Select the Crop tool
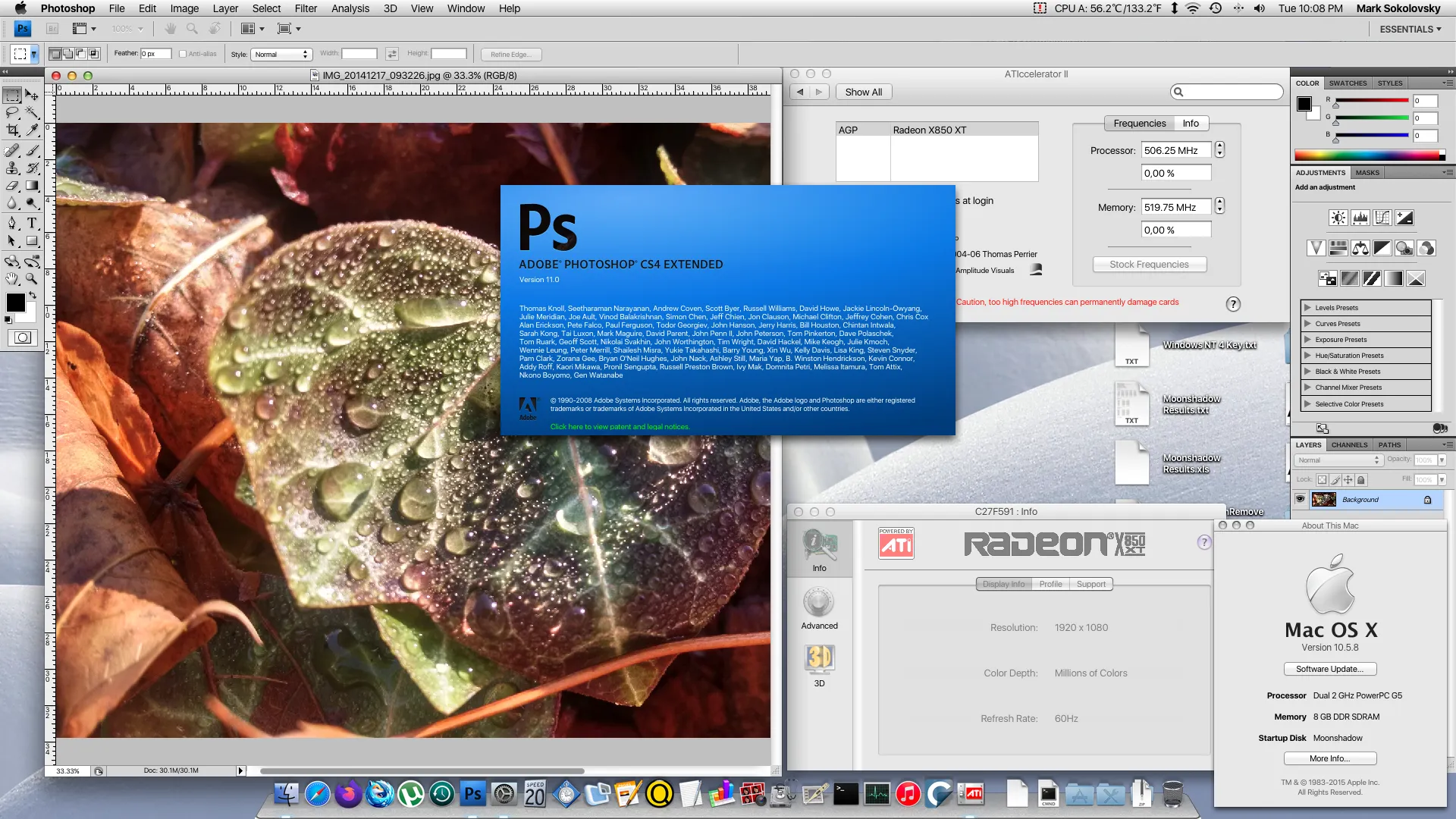The height and width of the screenshot is (819, 1456). click(x=12, y=130)
